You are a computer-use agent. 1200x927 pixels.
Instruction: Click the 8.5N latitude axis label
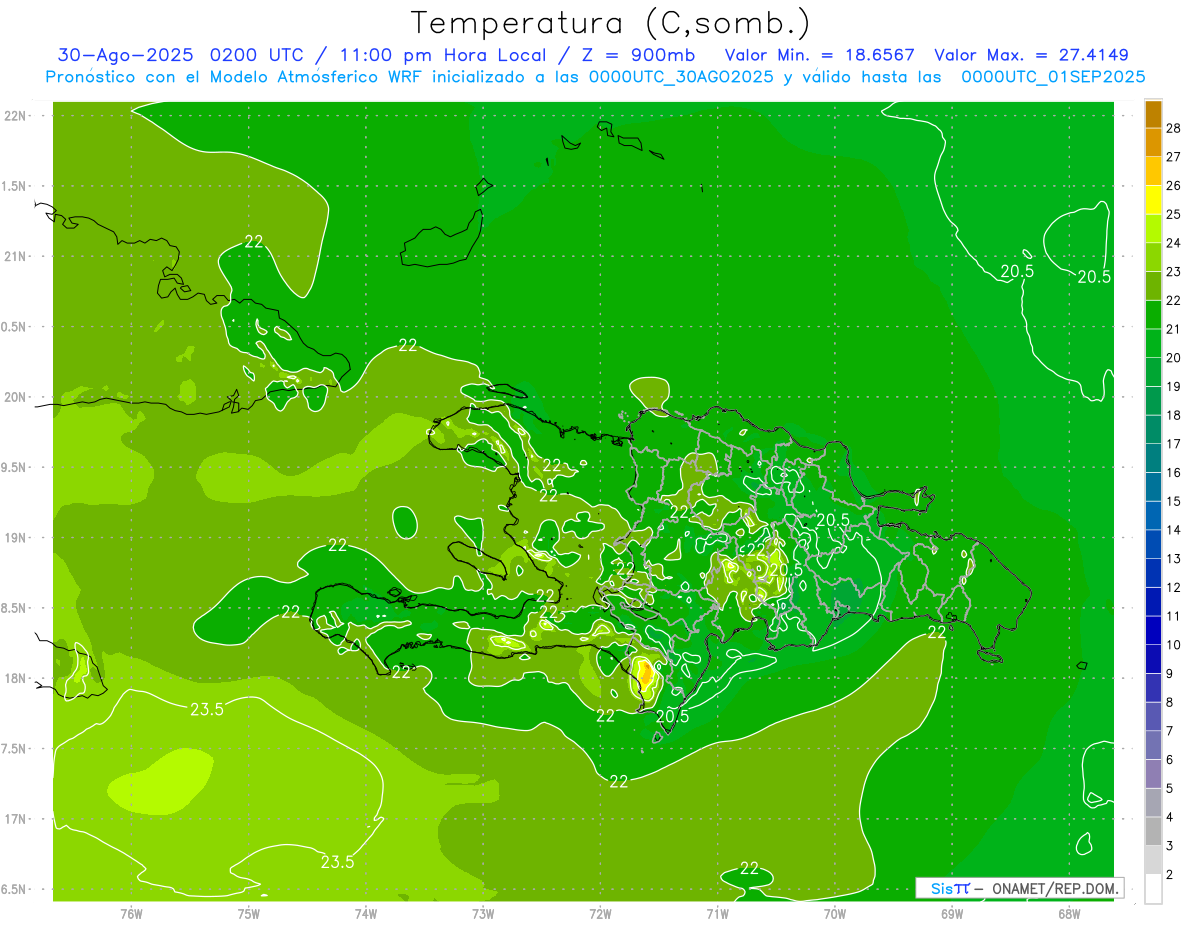pyautogui.click(x=14, y=608)
